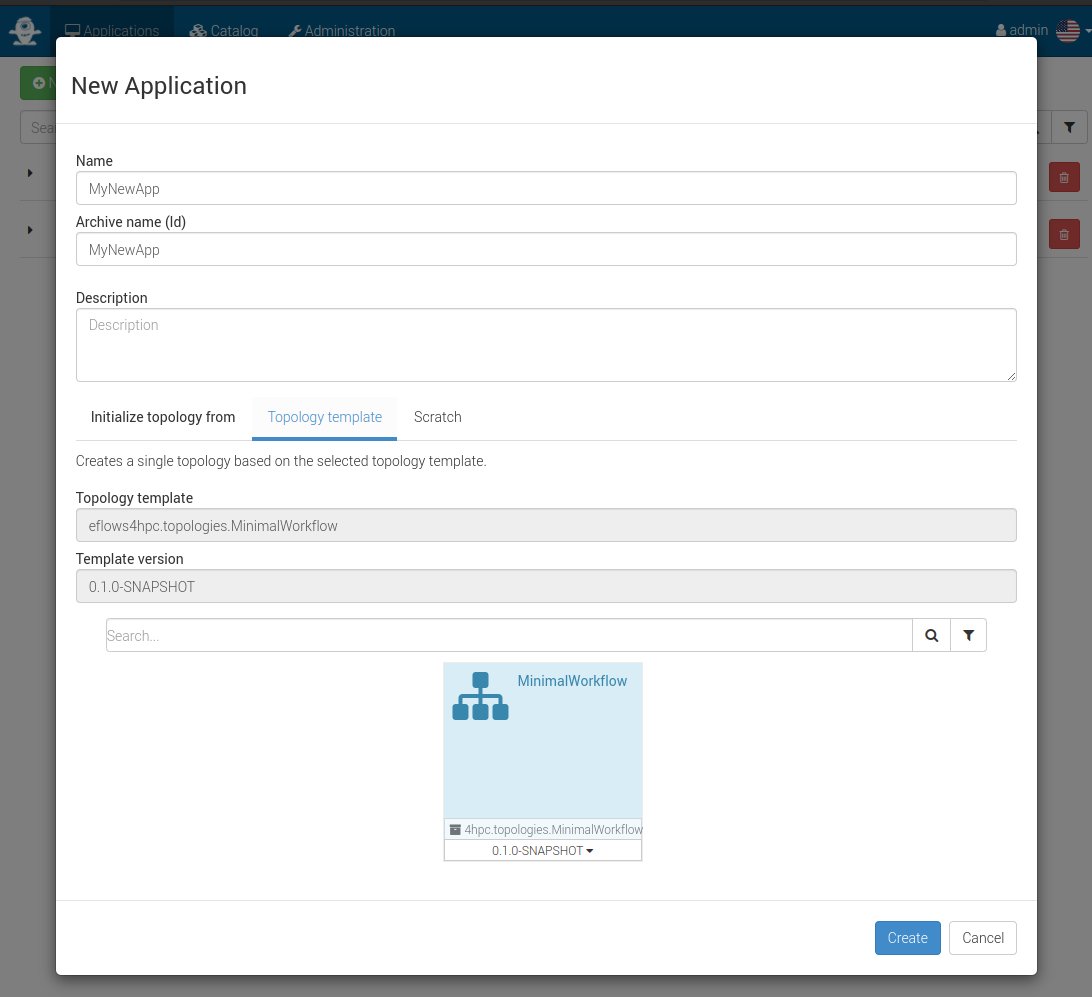Click the background page filter funnel button
The height and width of the screenshot is (997, 1092).
pos(1069,127)
